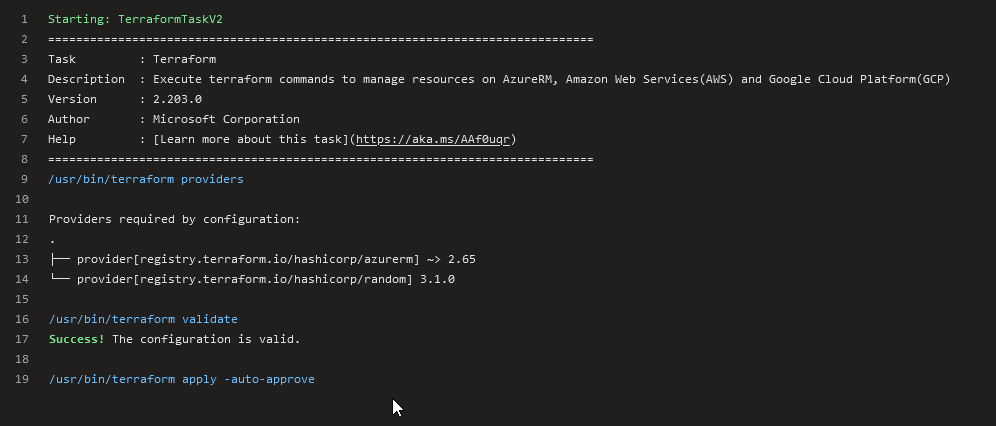
Task: Click line number 1 in the gutter
Action: (24, 19)
